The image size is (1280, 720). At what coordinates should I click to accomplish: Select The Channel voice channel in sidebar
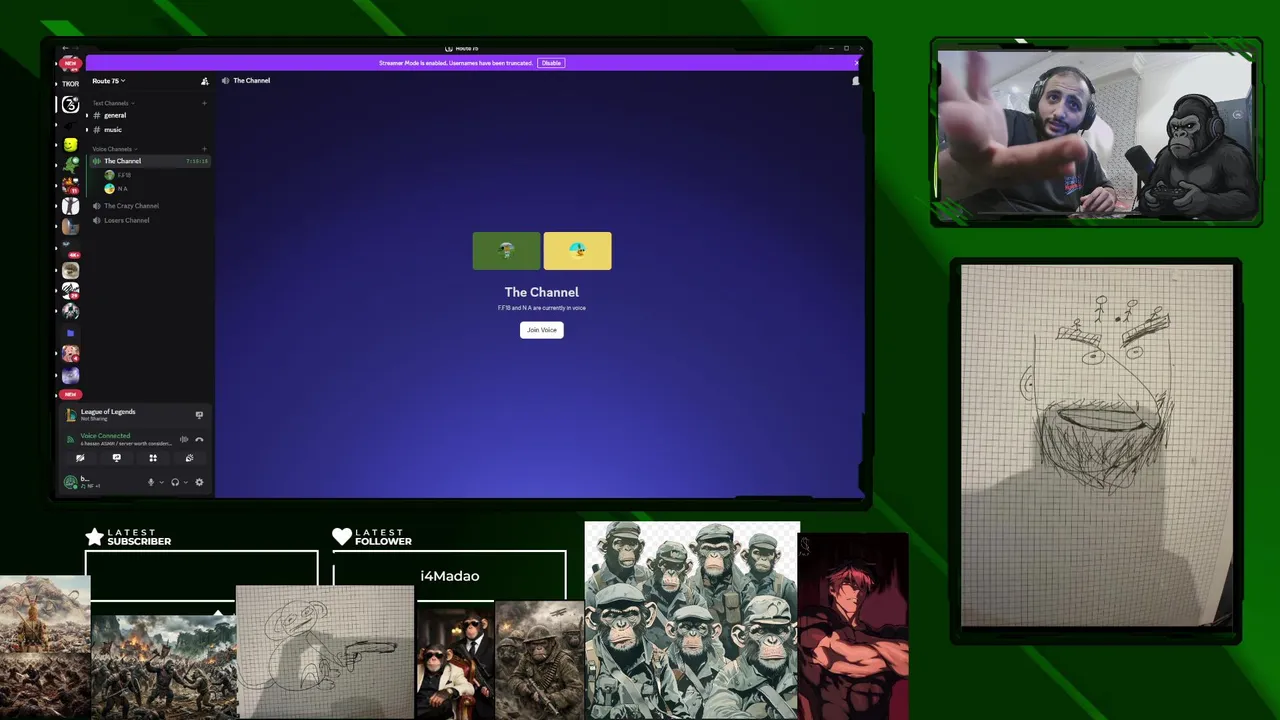tap(149, 161)
